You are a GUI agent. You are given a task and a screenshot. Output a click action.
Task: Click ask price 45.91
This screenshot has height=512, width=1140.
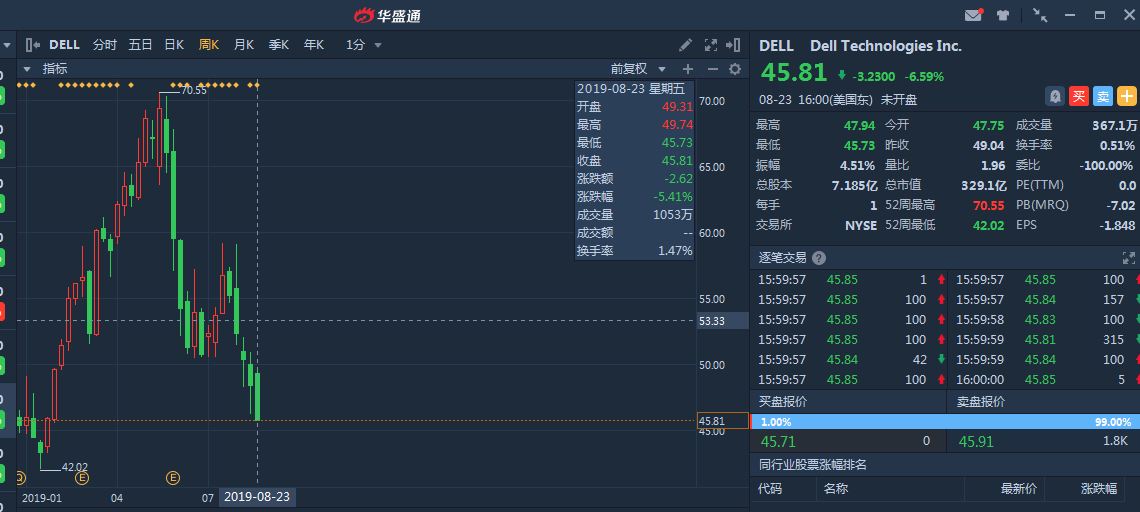pos(976,441)
